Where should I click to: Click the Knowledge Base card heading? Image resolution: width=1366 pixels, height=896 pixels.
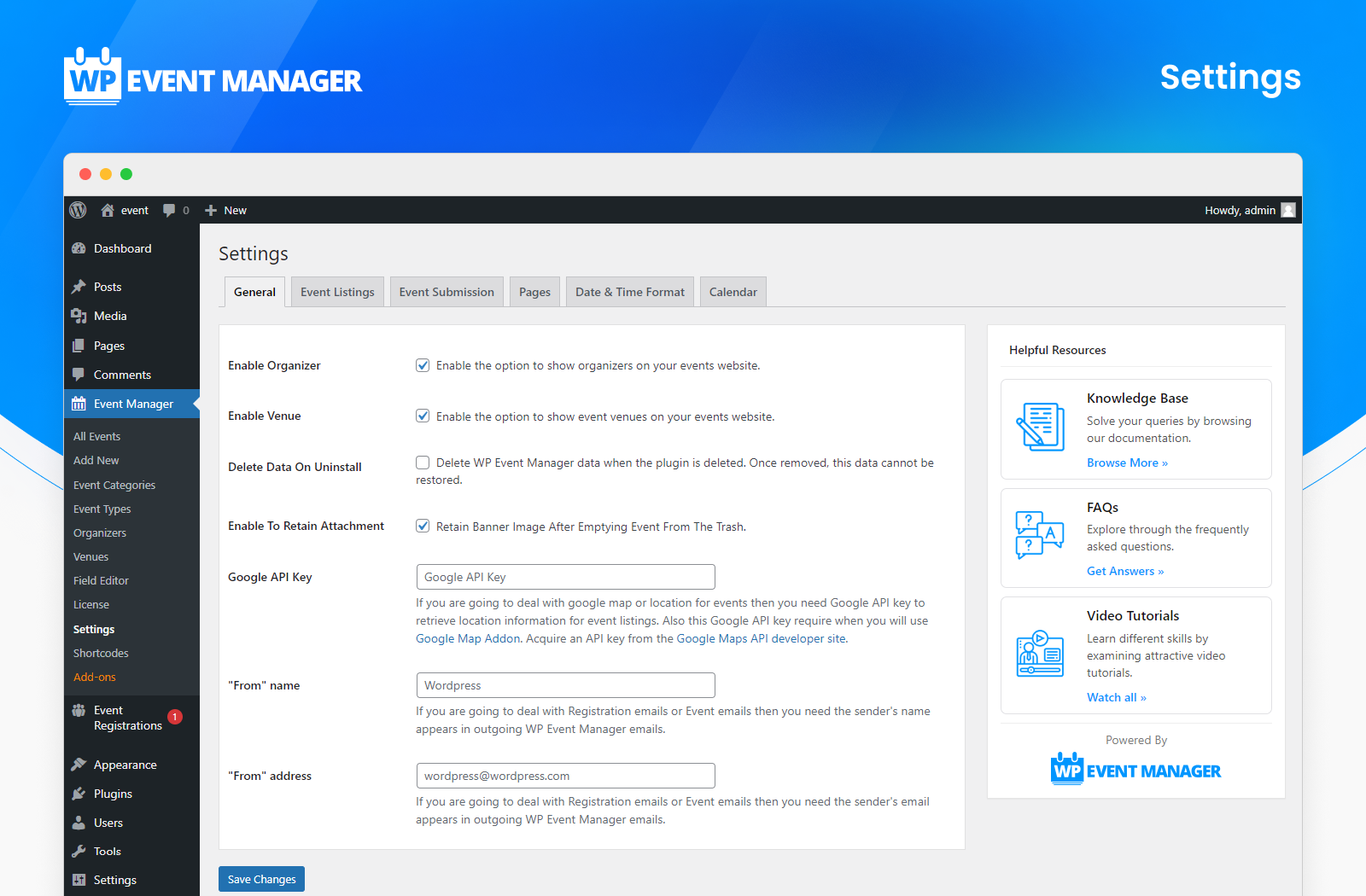tap(1137, 398)
